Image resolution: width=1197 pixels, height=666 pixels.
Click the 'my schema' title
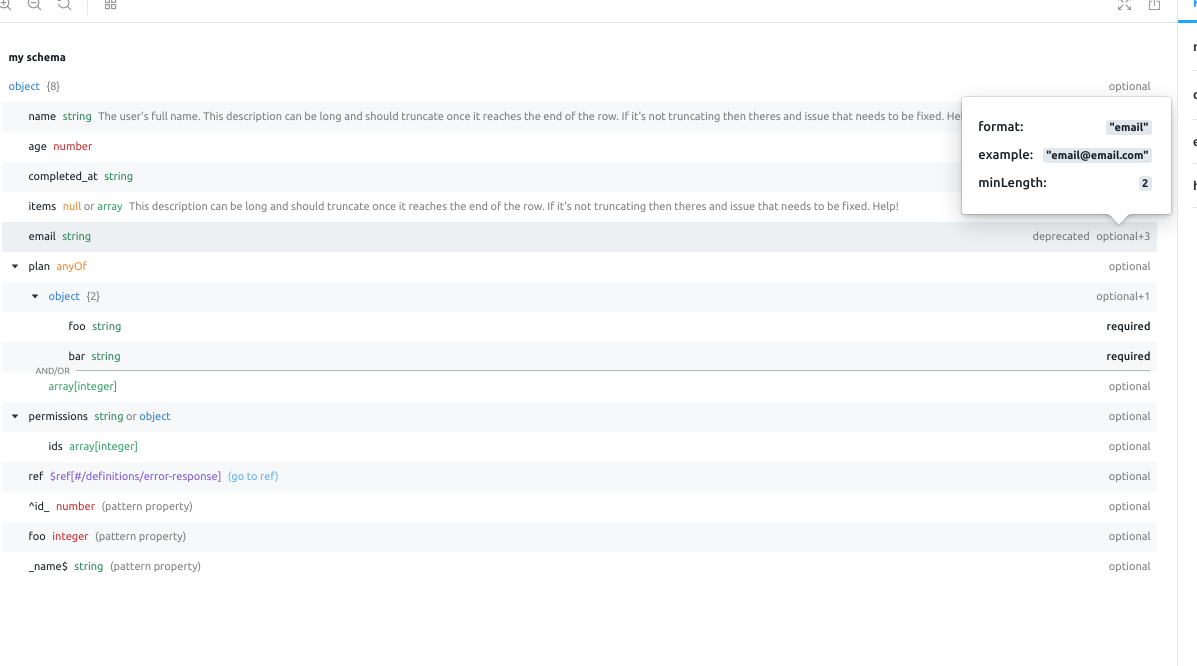coord(37,57)
